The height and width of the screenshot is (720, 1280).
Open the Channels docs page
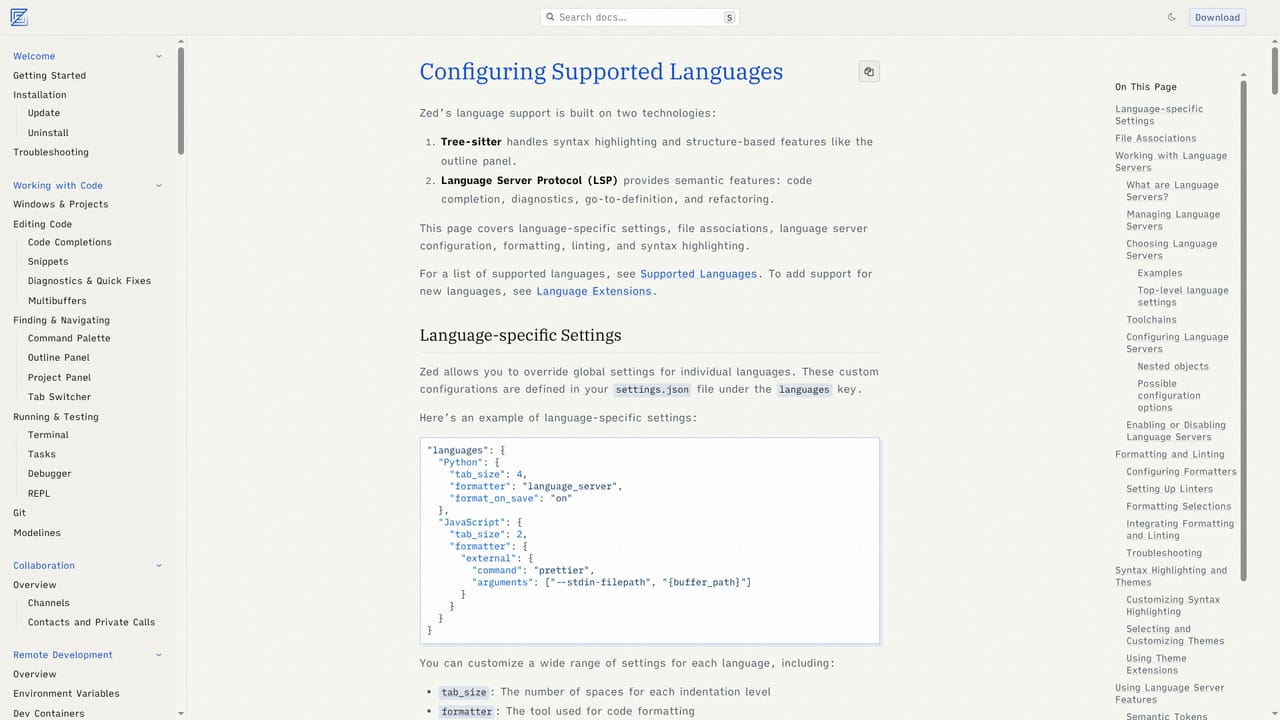coord(49,603)
